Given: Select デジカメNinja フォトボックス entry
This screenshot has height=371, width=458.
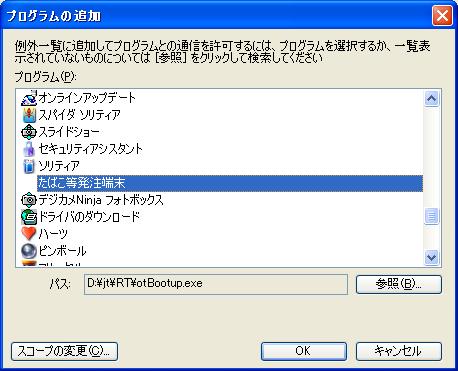Looking at the screenshot, I should pyautogui.click(x=101, y=200).
